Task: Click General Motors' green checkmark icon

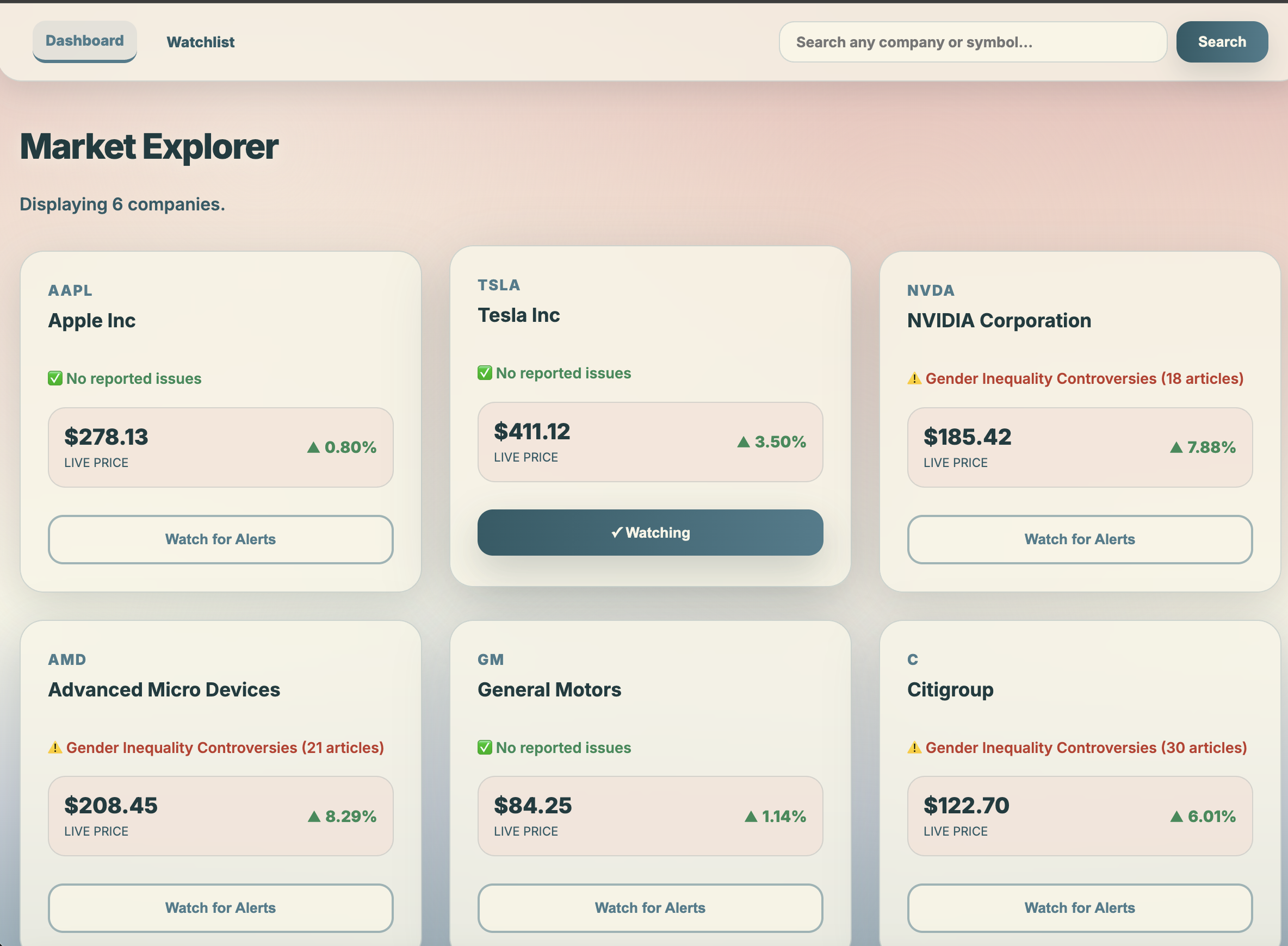Action: click(x=485, y=748)
